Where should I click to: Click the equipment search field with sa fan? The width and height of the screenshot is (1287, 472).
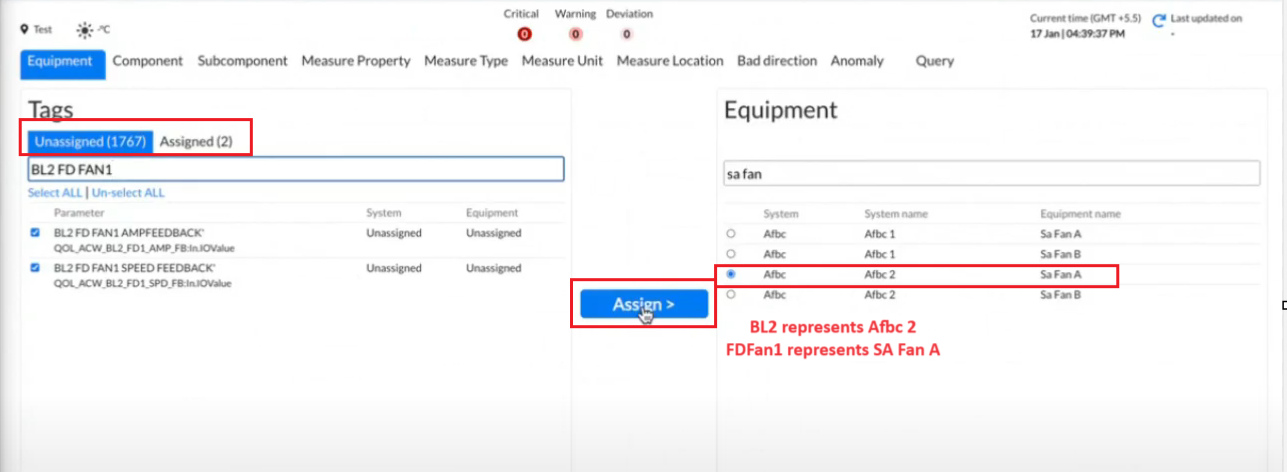(x=990, y=174)
